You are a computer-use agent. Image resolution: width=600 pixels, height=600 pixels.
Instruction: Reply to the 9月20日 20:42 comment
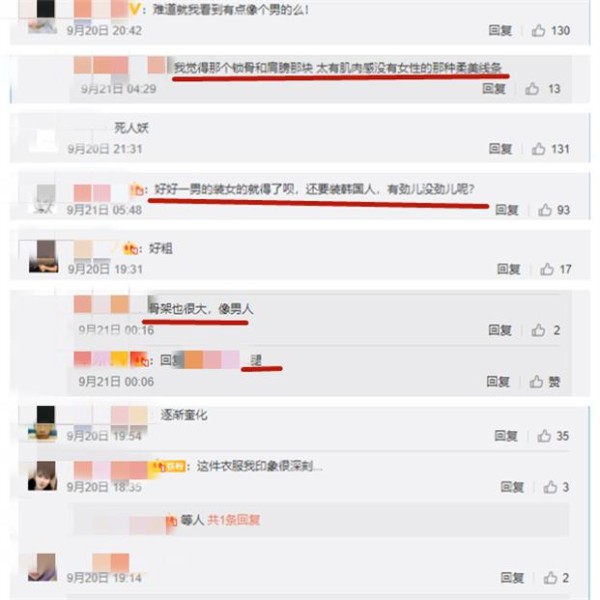click(x=500, y=30)
